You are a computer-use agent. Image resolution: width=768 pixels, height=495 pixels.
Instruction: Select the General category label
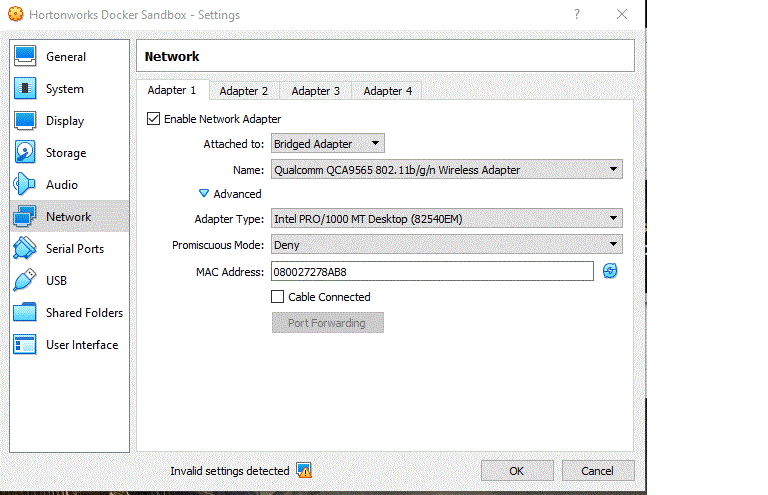tap(66, 57)
